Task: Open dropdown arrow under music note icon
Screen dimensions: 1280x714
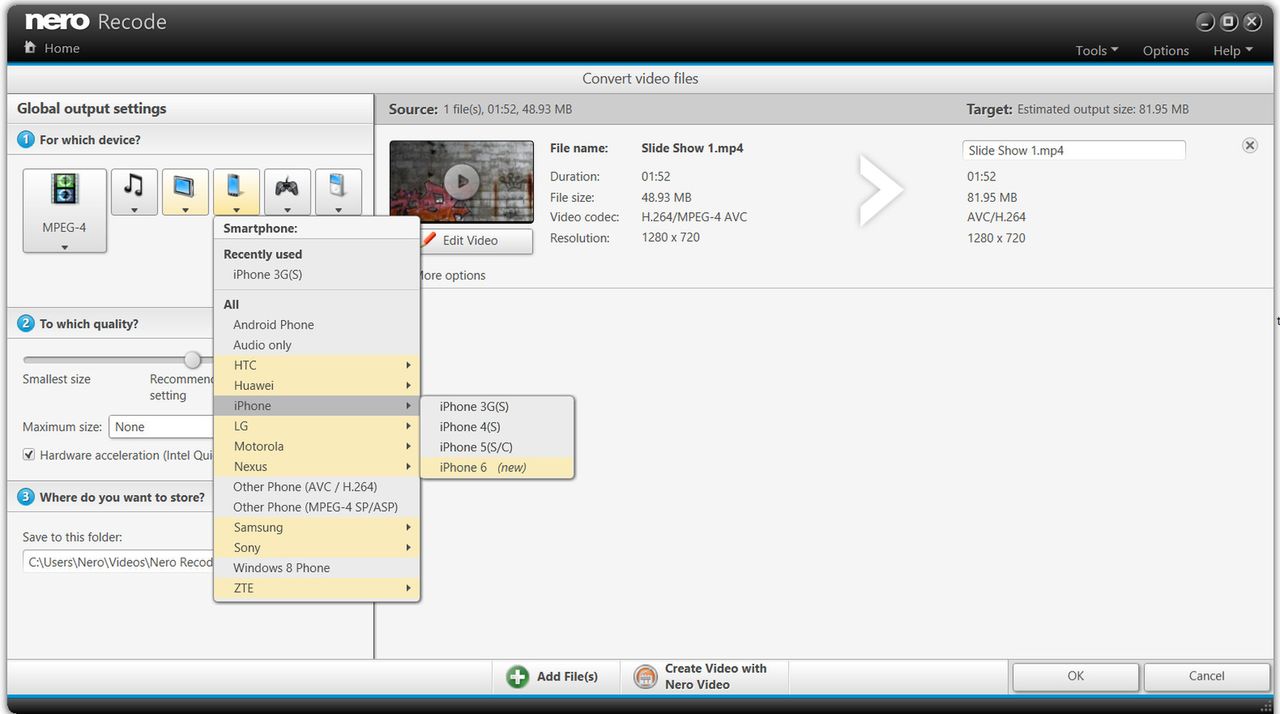Action: click(x=134, y=210)
